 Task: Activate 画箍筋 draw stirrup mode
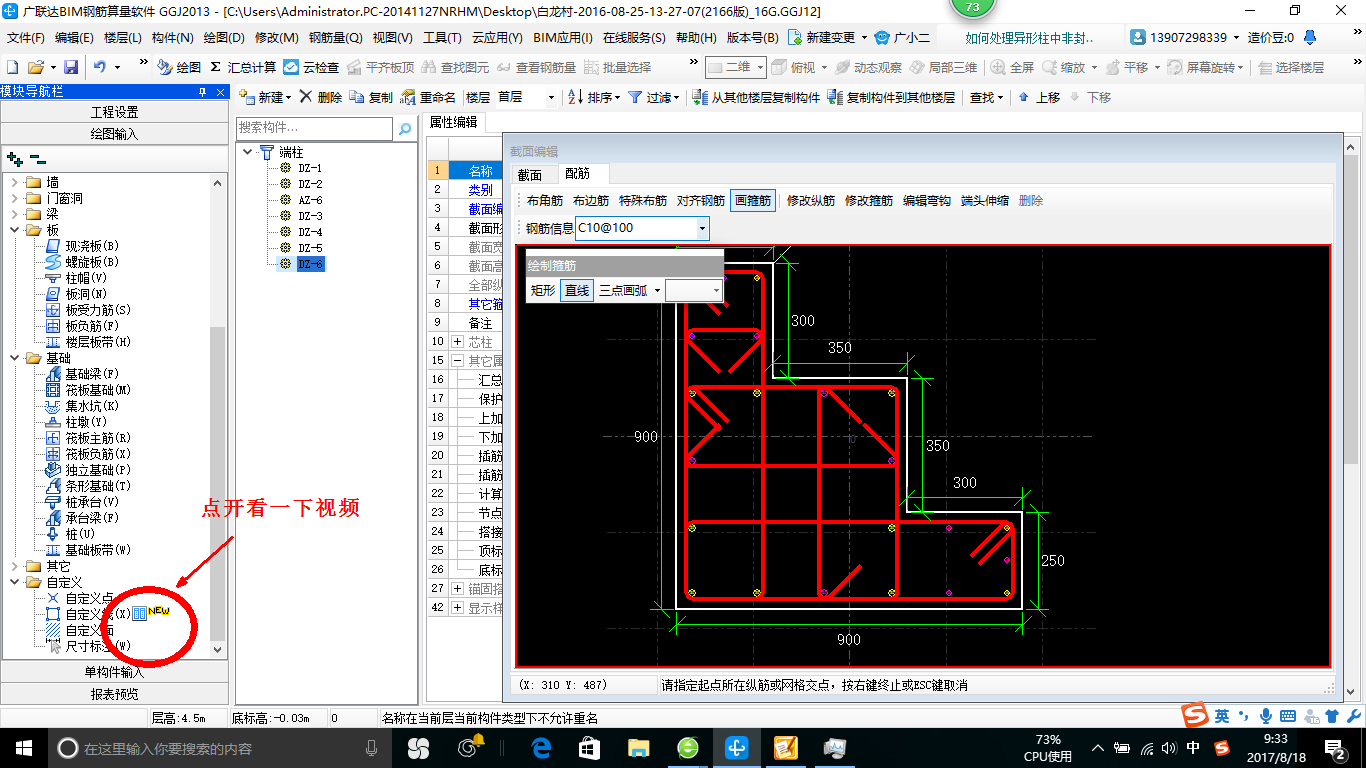[x=753, y=200]
